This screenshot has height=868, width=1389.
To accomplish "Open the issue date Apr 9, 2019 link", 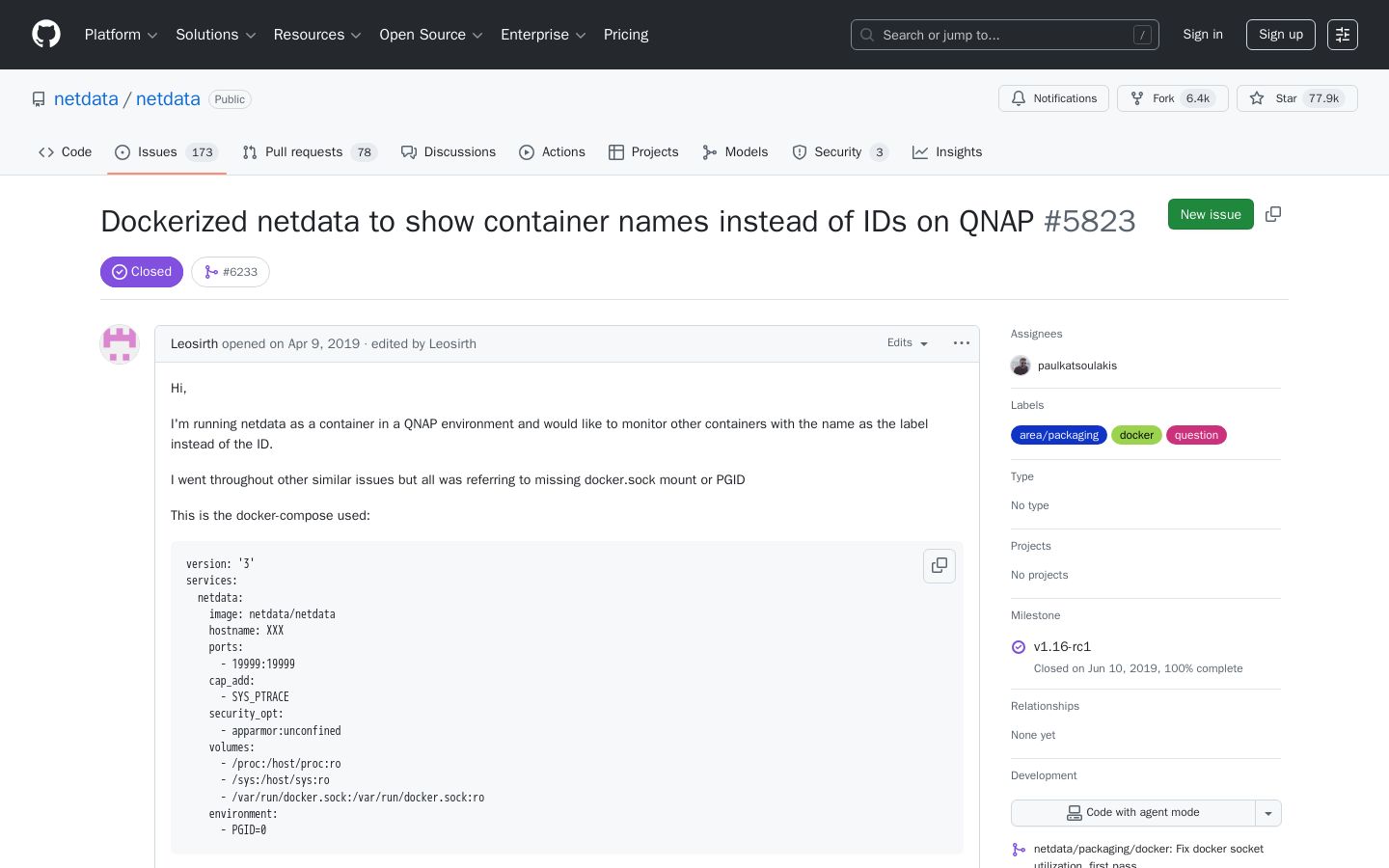I will [323, 343].
